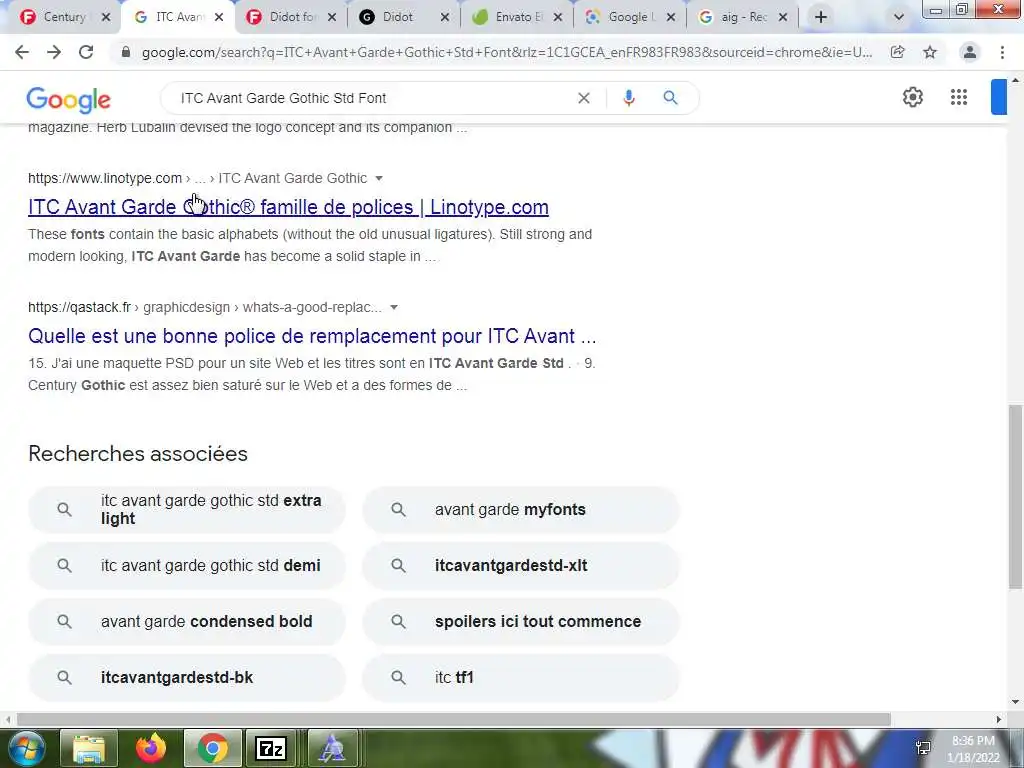Screen dimensions: 1024x768
Task: Submit search with magnifier icon
Action: pyautogui.click(x=670, y=98)
